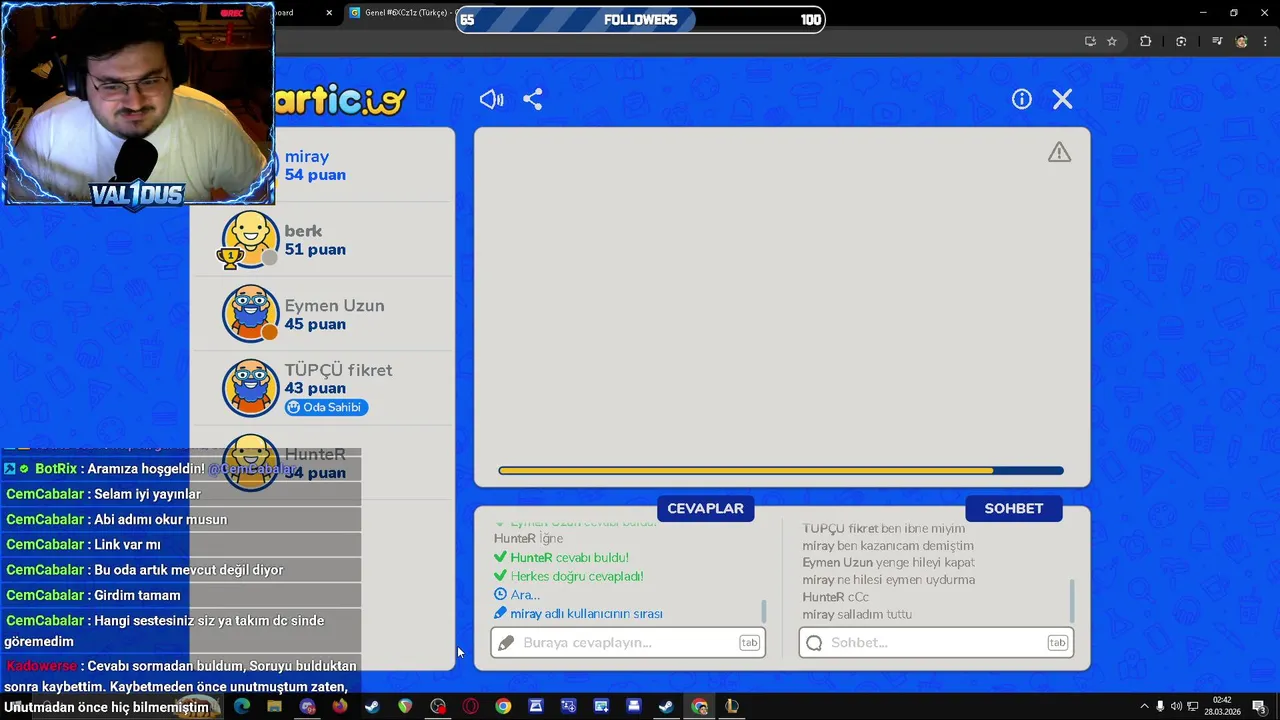This screenshot has height=720, width=1280.
Task: Open the room info icon
Action: pyautogui.click(x=1021, y=99)
